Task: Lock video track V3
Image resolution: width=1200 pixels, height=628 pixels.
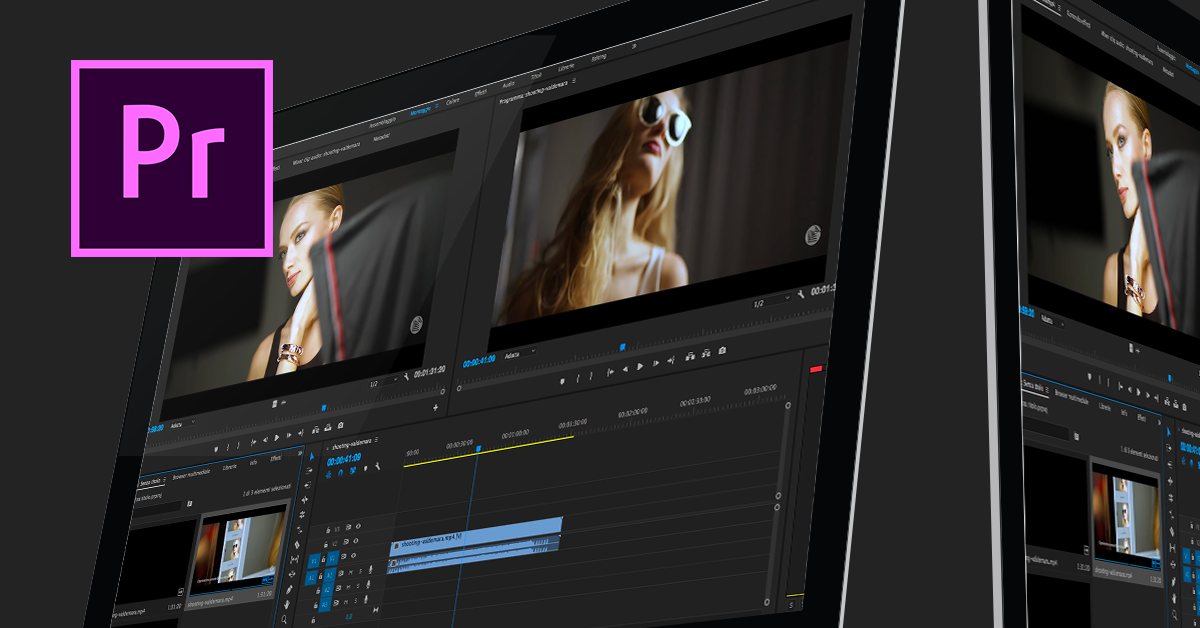Action: pos(328,530)
